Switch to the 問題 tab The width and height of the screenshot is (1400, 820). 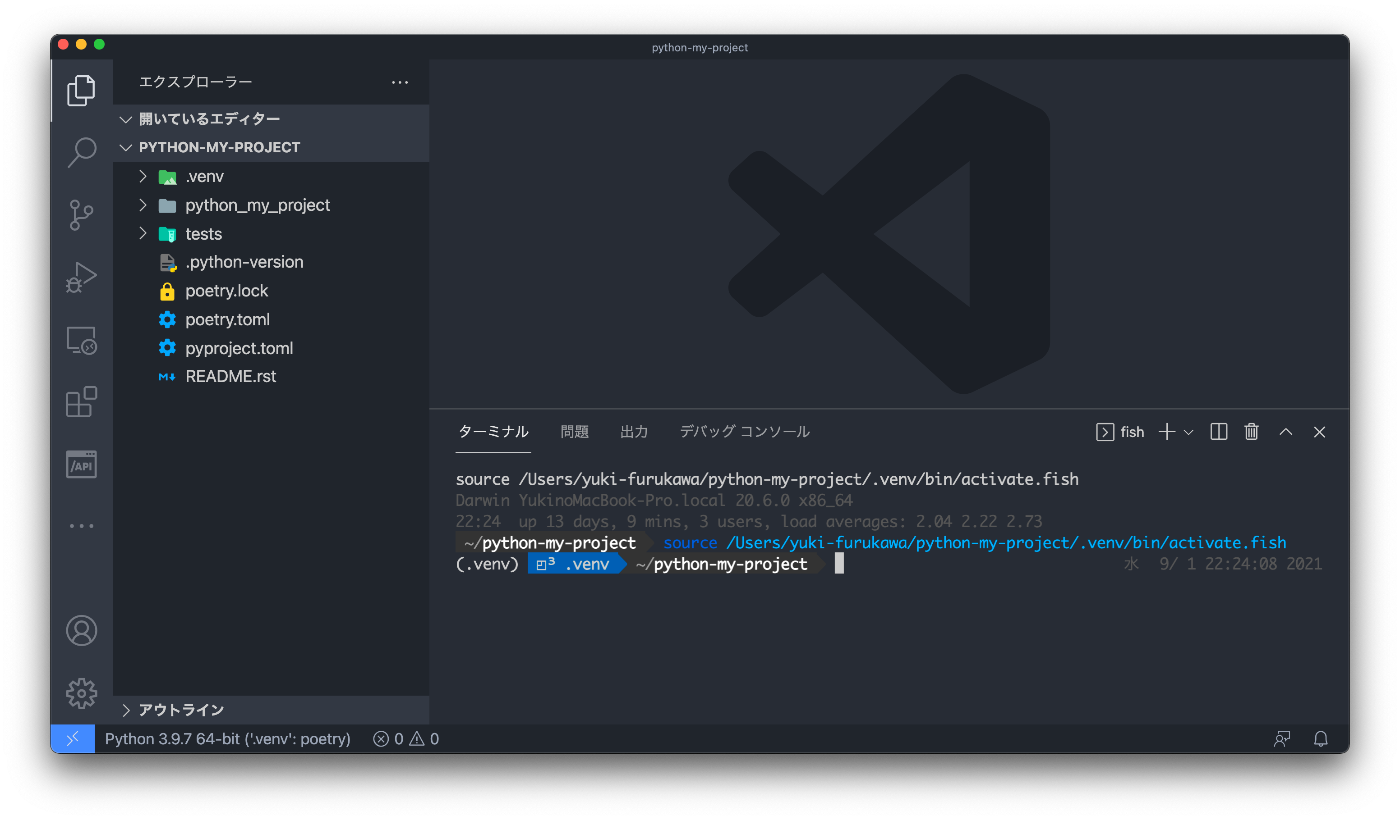575,432
